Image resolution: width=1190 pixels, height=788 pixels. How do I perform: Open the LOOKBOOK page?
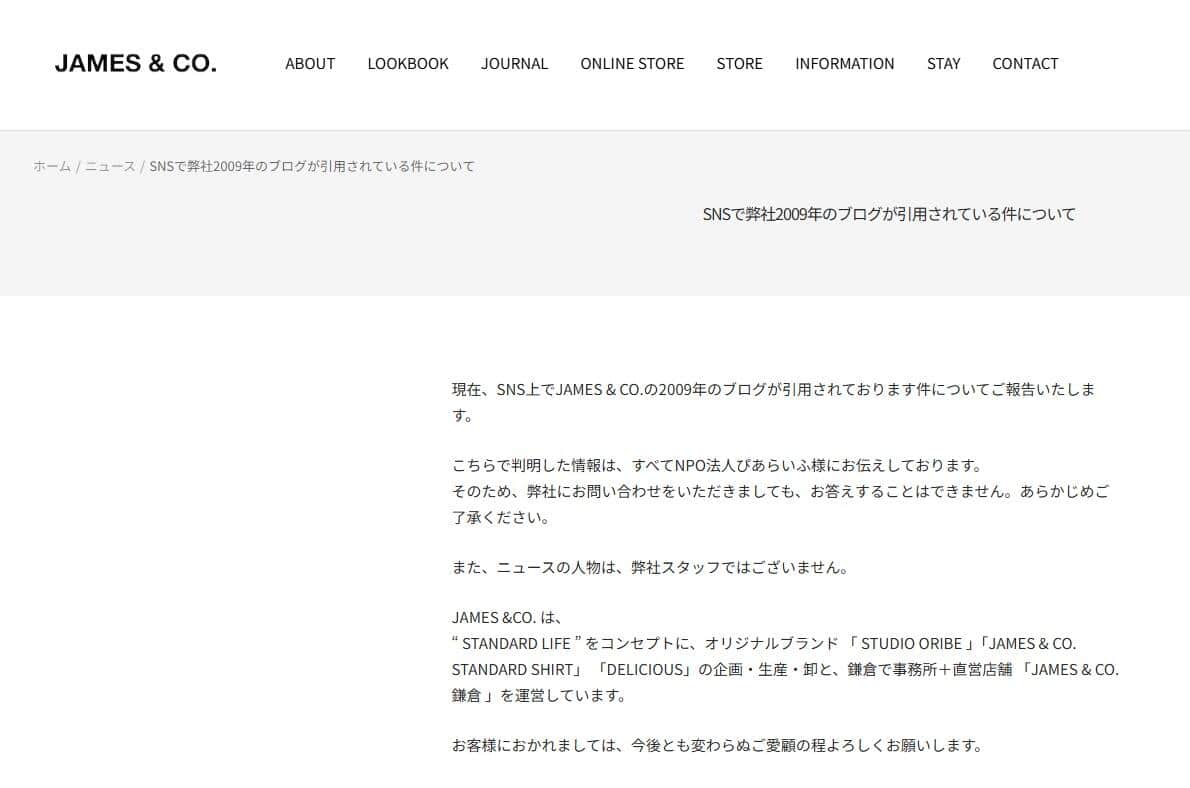point(408,63)
